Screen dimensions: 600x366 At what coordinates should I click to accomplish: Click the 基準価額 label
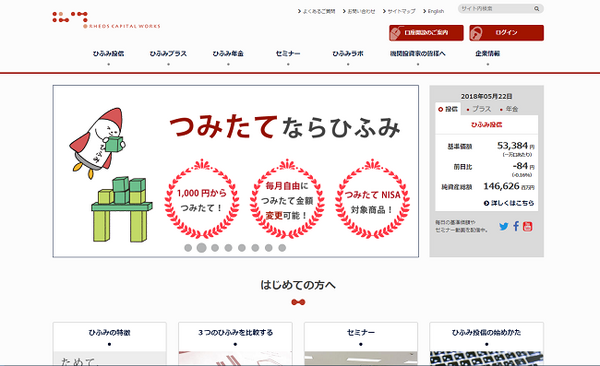[x=460, y=147]
